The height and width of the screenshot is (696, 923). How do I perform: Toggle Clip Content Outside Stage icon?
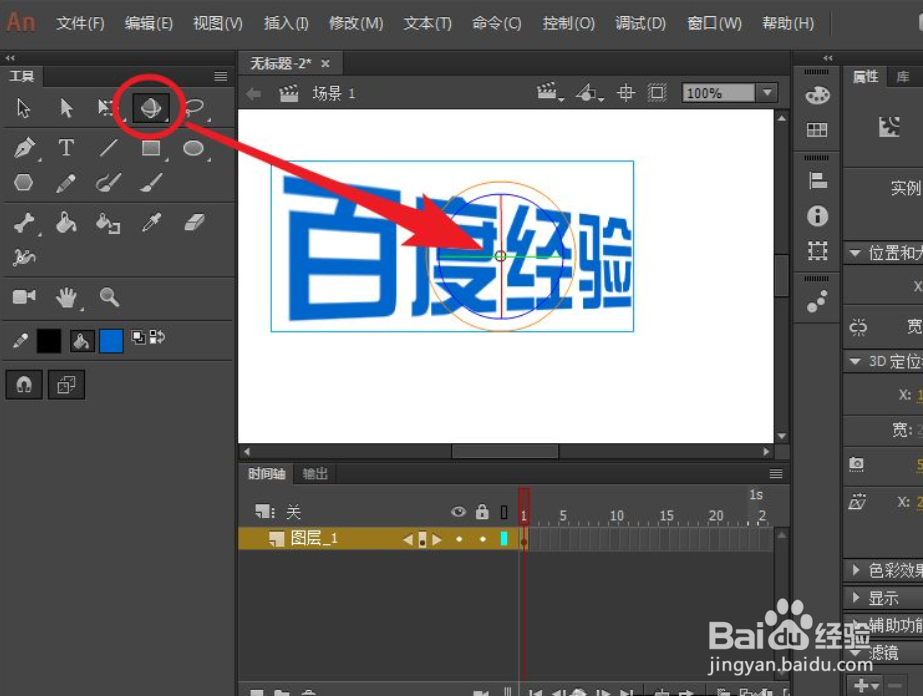point(657,92)
